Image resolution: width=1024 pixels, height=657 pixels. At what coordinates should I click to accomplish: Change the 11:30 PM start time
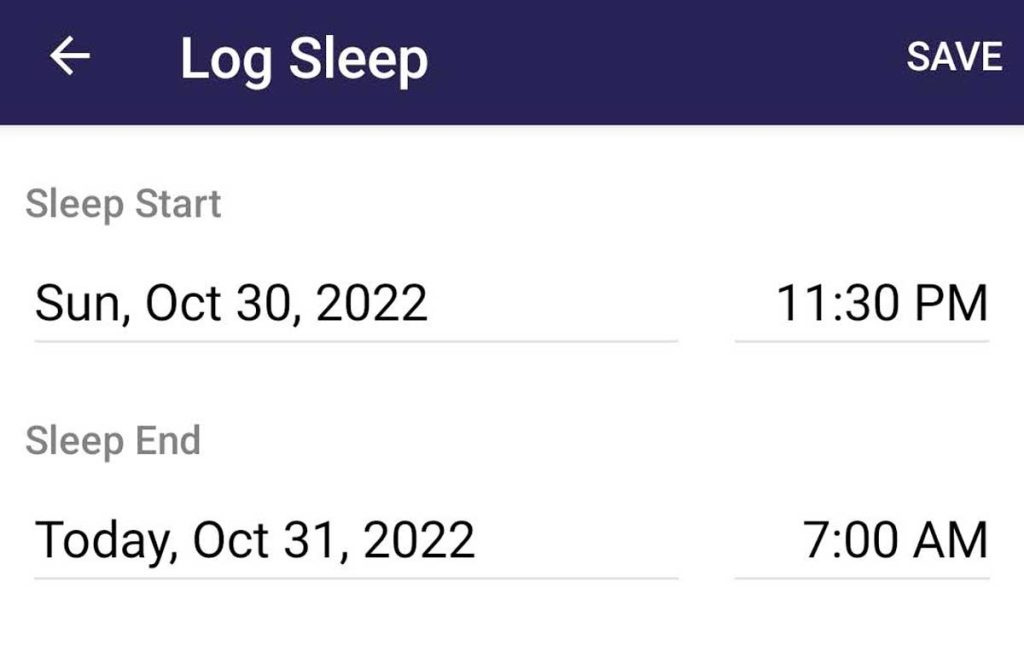(x=882, y=303)
